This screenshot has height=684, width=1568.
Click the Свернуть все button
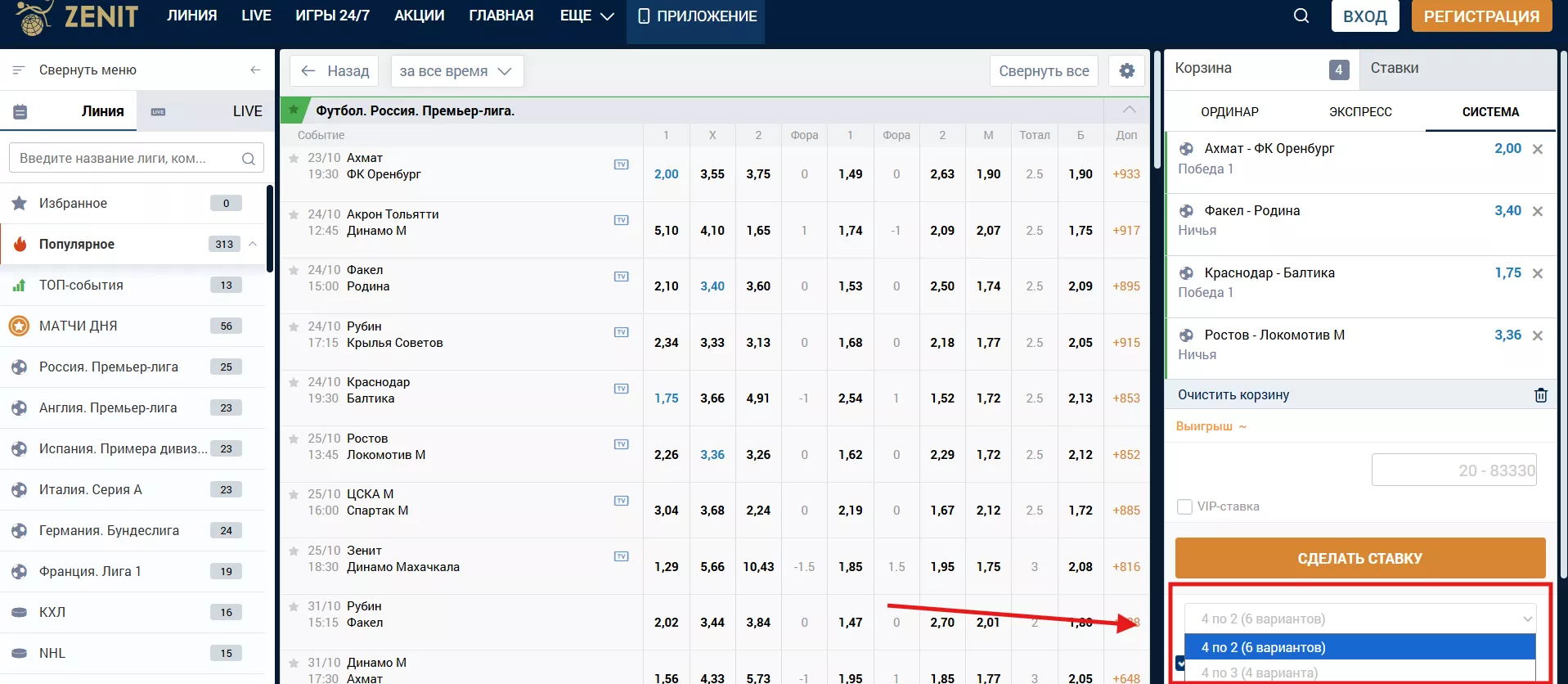[x=1044, y=71]
